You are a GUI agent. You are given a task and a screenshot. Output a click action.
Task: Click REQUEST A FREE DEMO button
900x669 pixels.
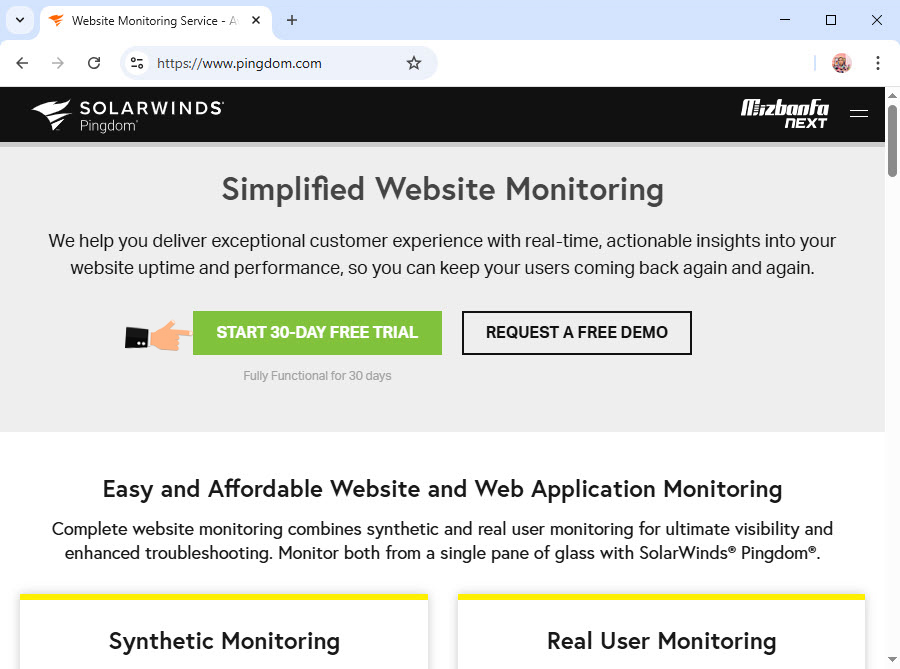(x=577, y=333)
